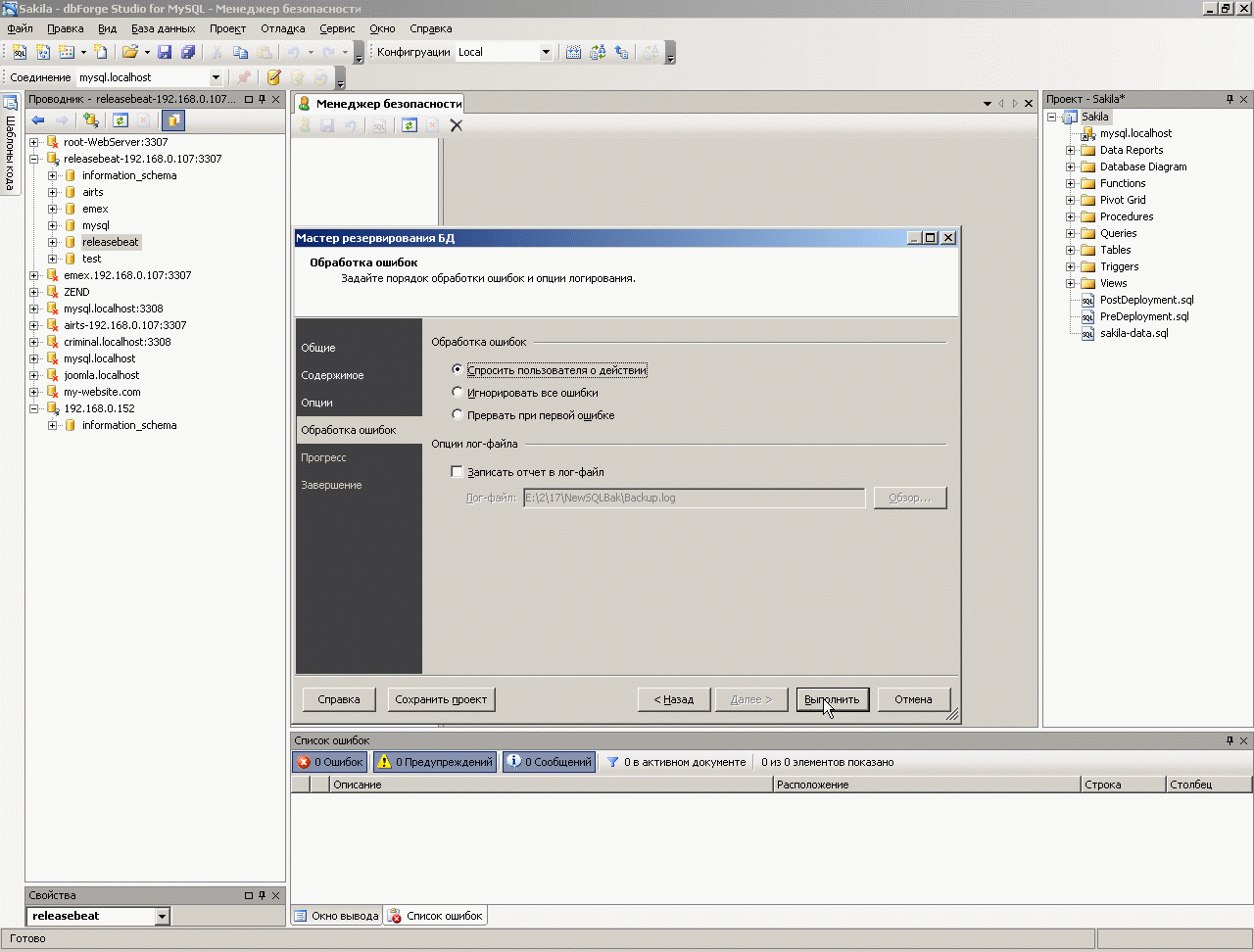
Task: Toggle '0 в активном документе' filter
Action: pos(676,762)
